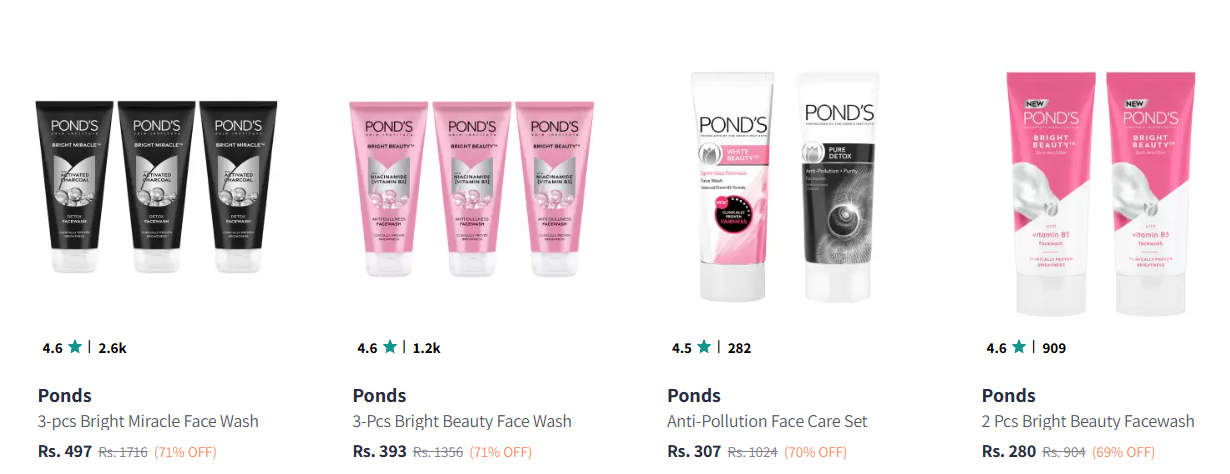The image size is (1230, 474).
Task: Click the star icon beside 909 rating
Action: (x=1019, y=348)
